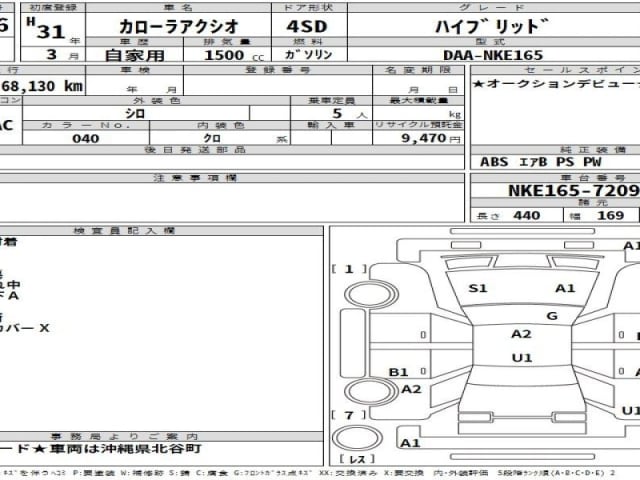Select the first registration year H31
Screen dimensions: 640x480
coord(46,29)
